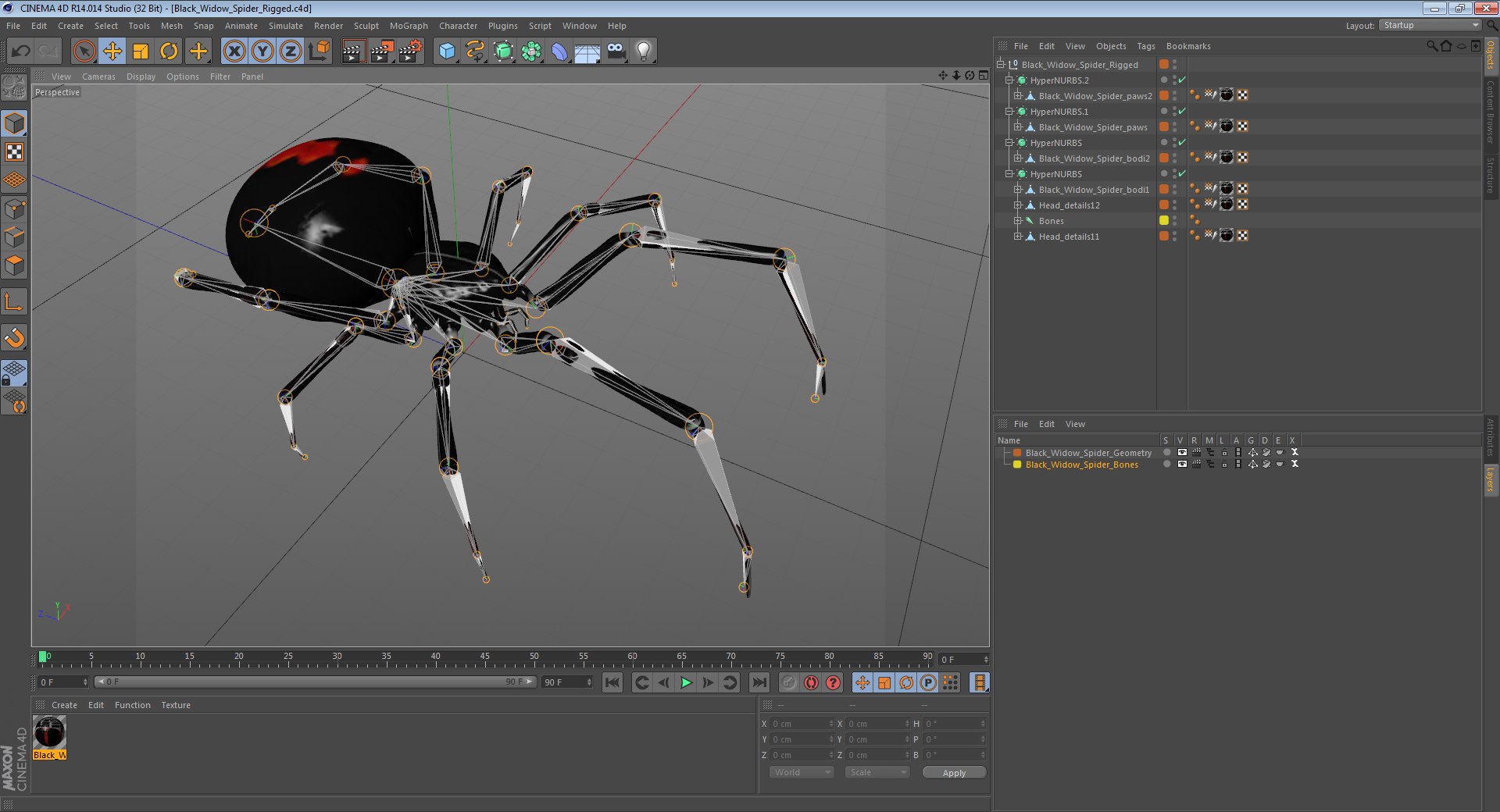Add a Floor environment object
Screen dimensions: 1500x812
[587, 52]
